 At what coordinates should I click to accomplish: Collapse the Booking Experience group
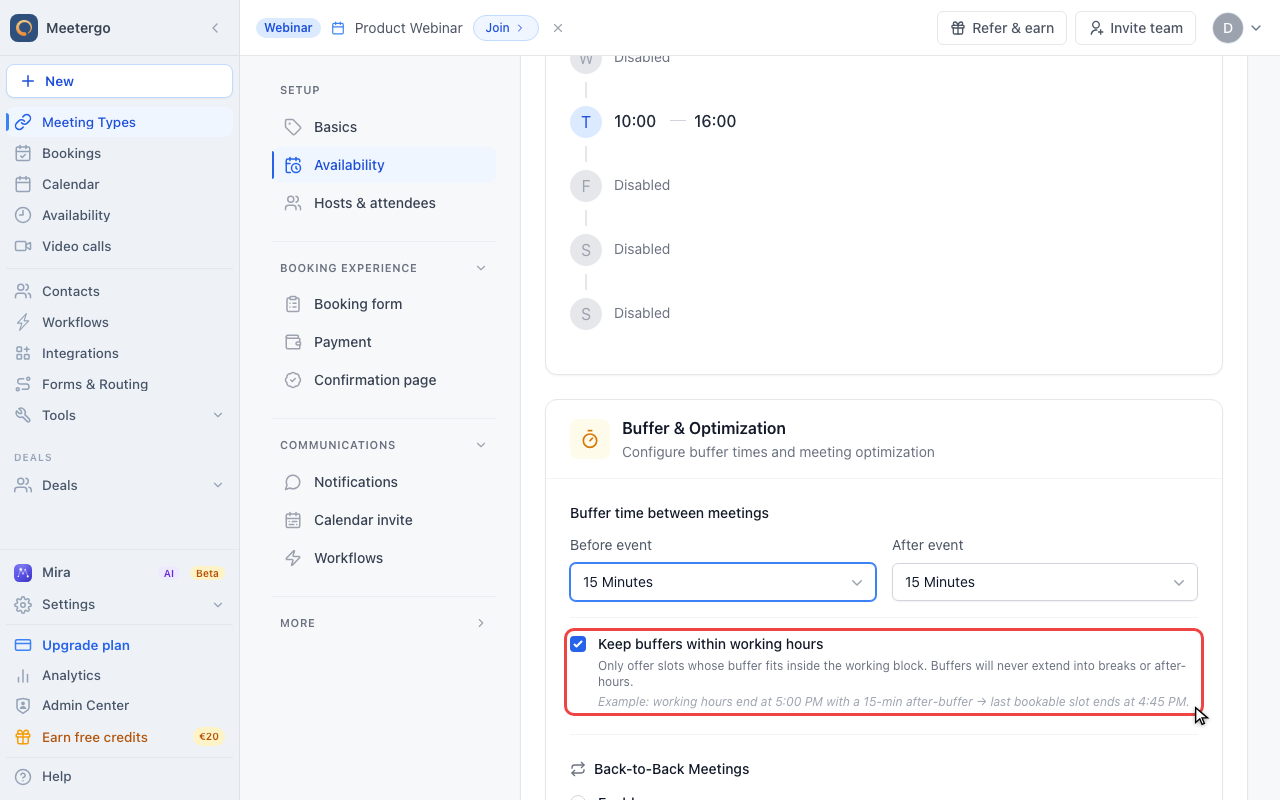point(481,268)
